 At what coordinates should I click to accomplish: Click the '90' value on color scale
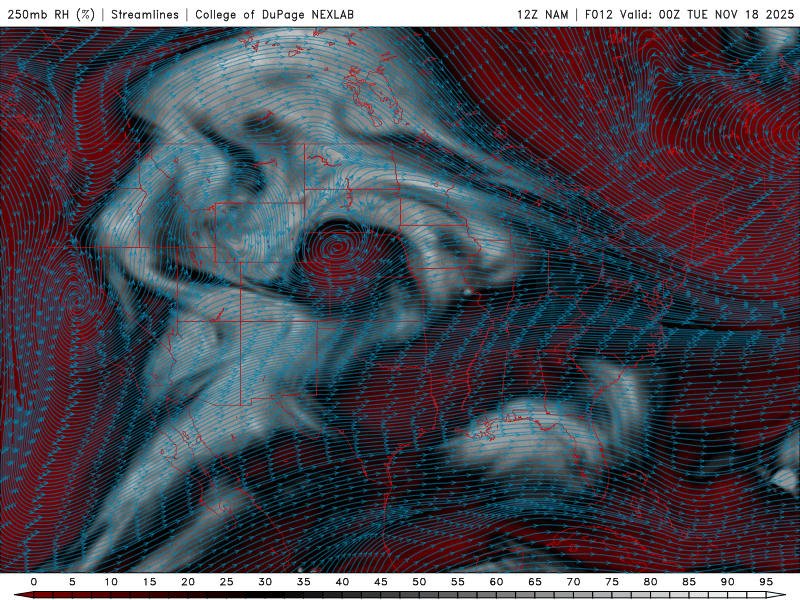point(727,582)
